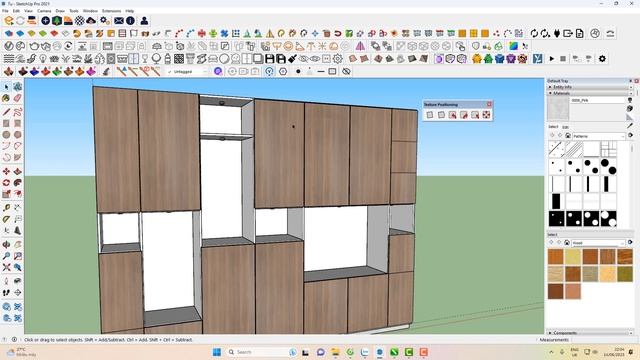Pick the salmon-colored wood swatch in last row

pos(573,291)
